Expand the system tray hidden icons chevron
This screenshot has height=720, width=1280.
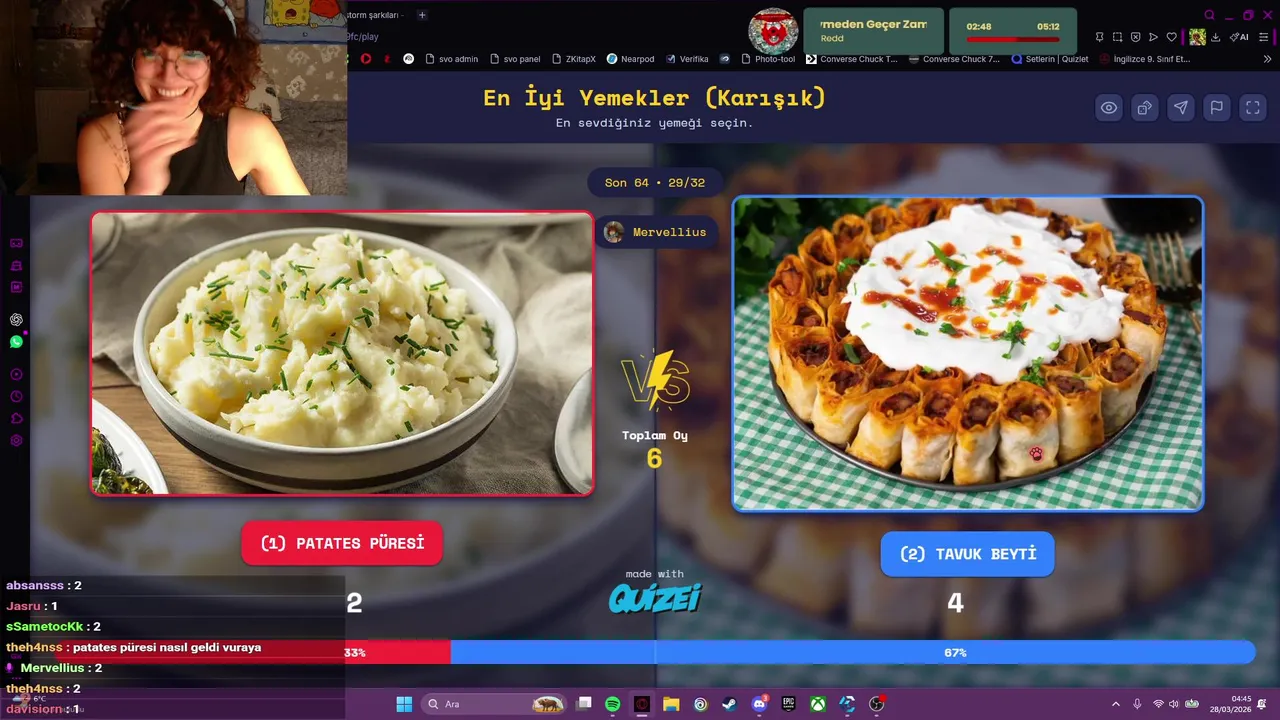click(1116, 704)
